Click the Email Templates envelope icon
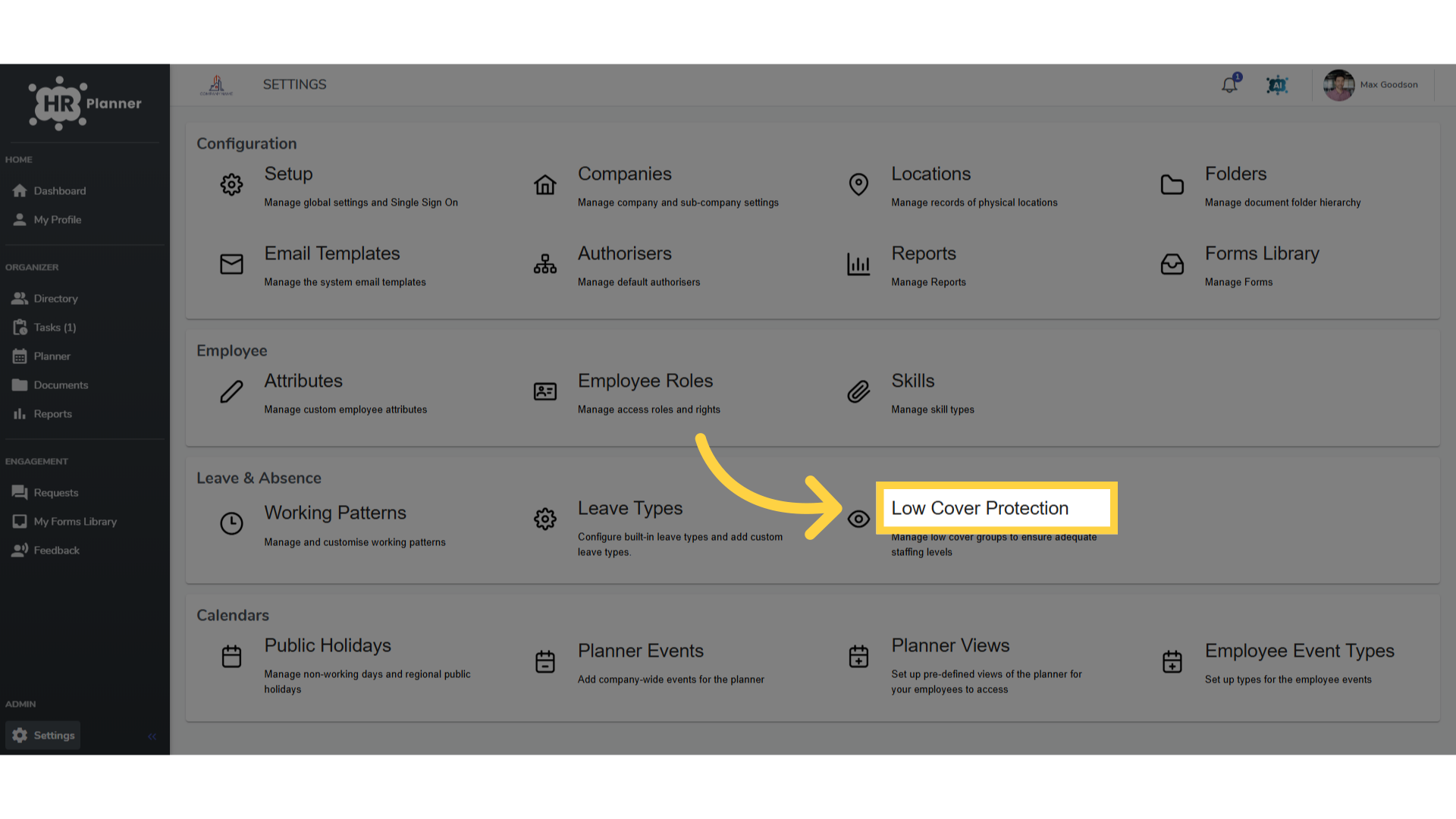1456x819 pixels. 231,264
